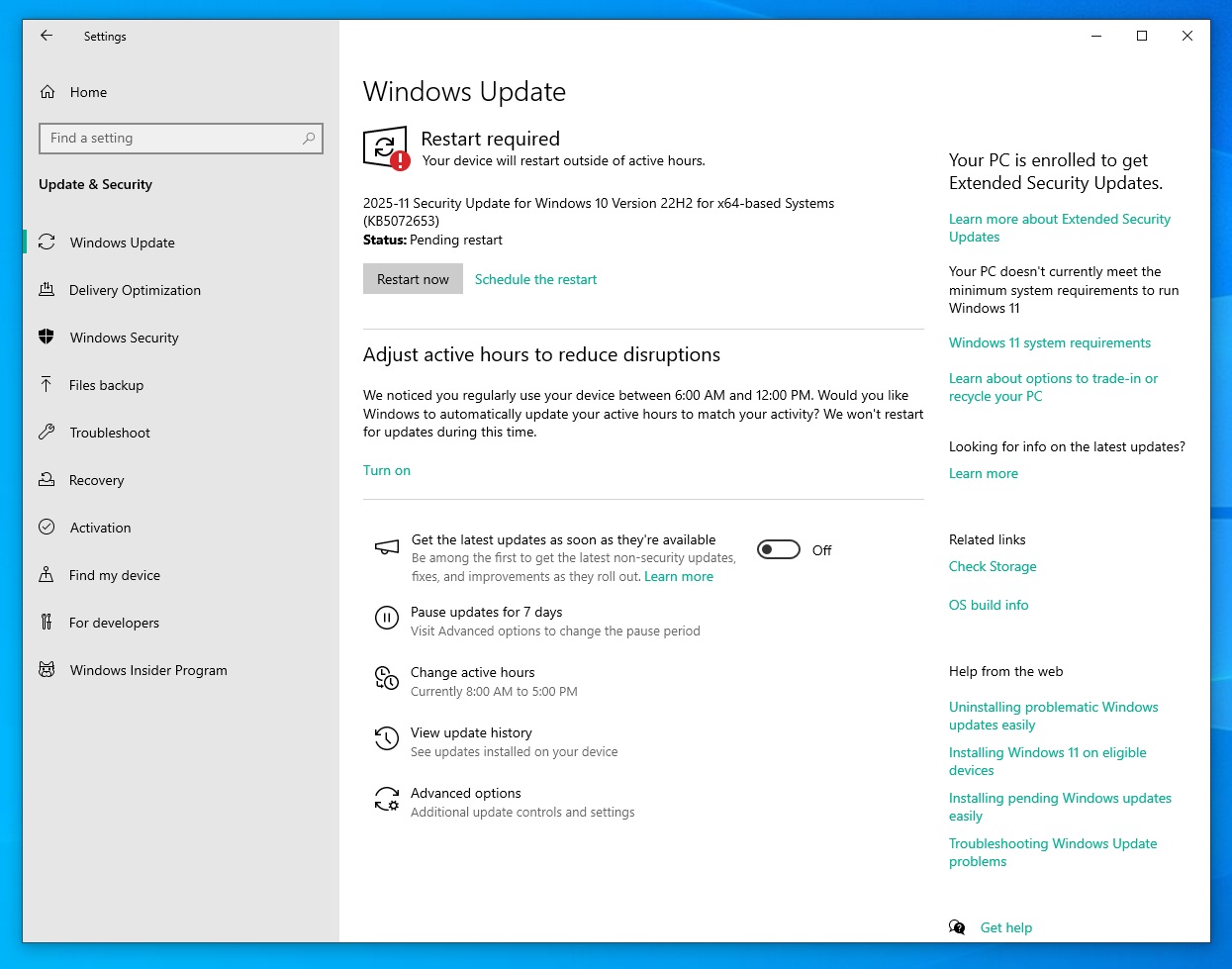Click the Recovery sidebar icon
The height and width of the screenshot is (969, 1232).
[x=47, y=480]
